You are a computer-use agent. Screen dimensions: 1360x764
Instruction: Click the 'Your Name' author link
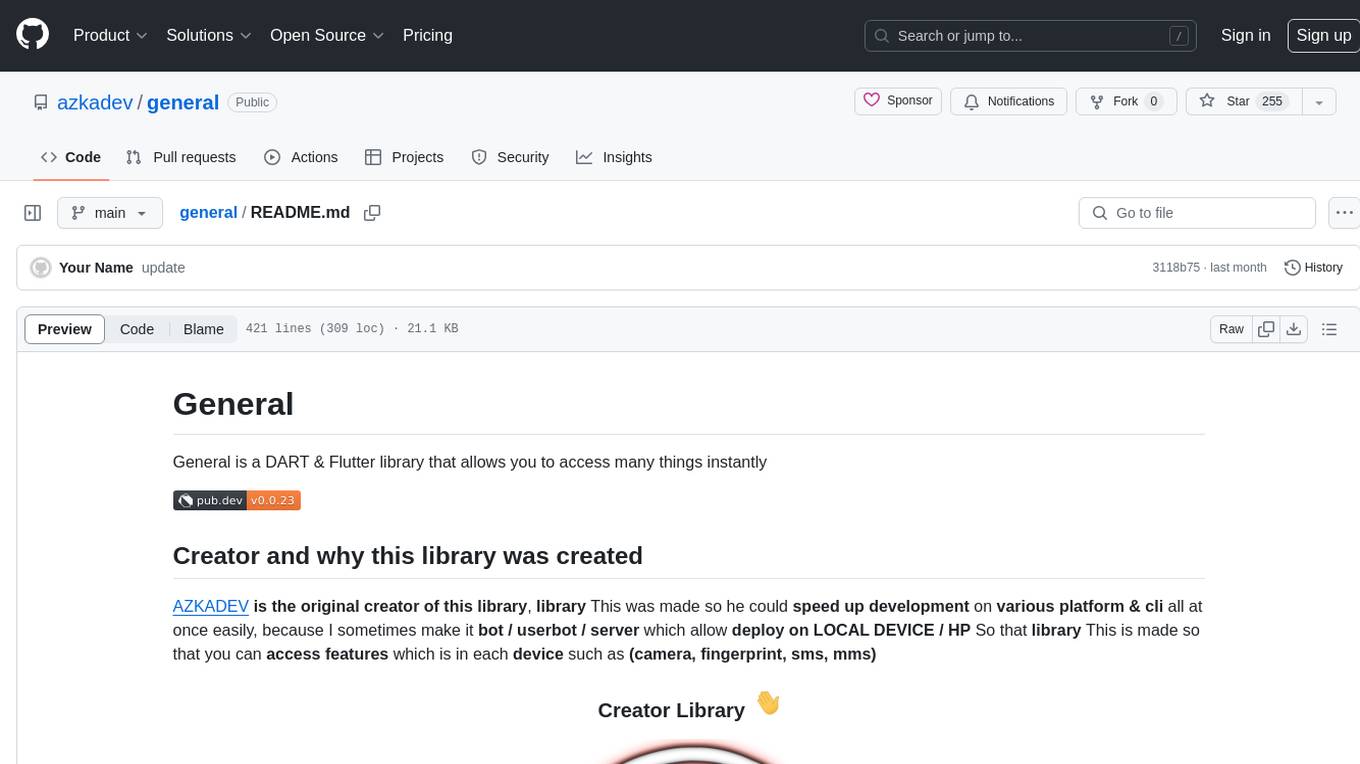click(96, 268)
